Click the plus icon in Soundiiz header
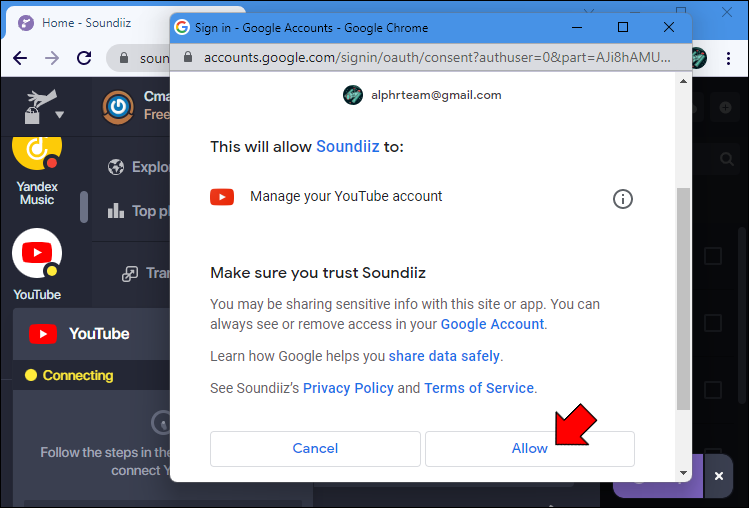The image size is (749, 508). (x=725, y=108)
